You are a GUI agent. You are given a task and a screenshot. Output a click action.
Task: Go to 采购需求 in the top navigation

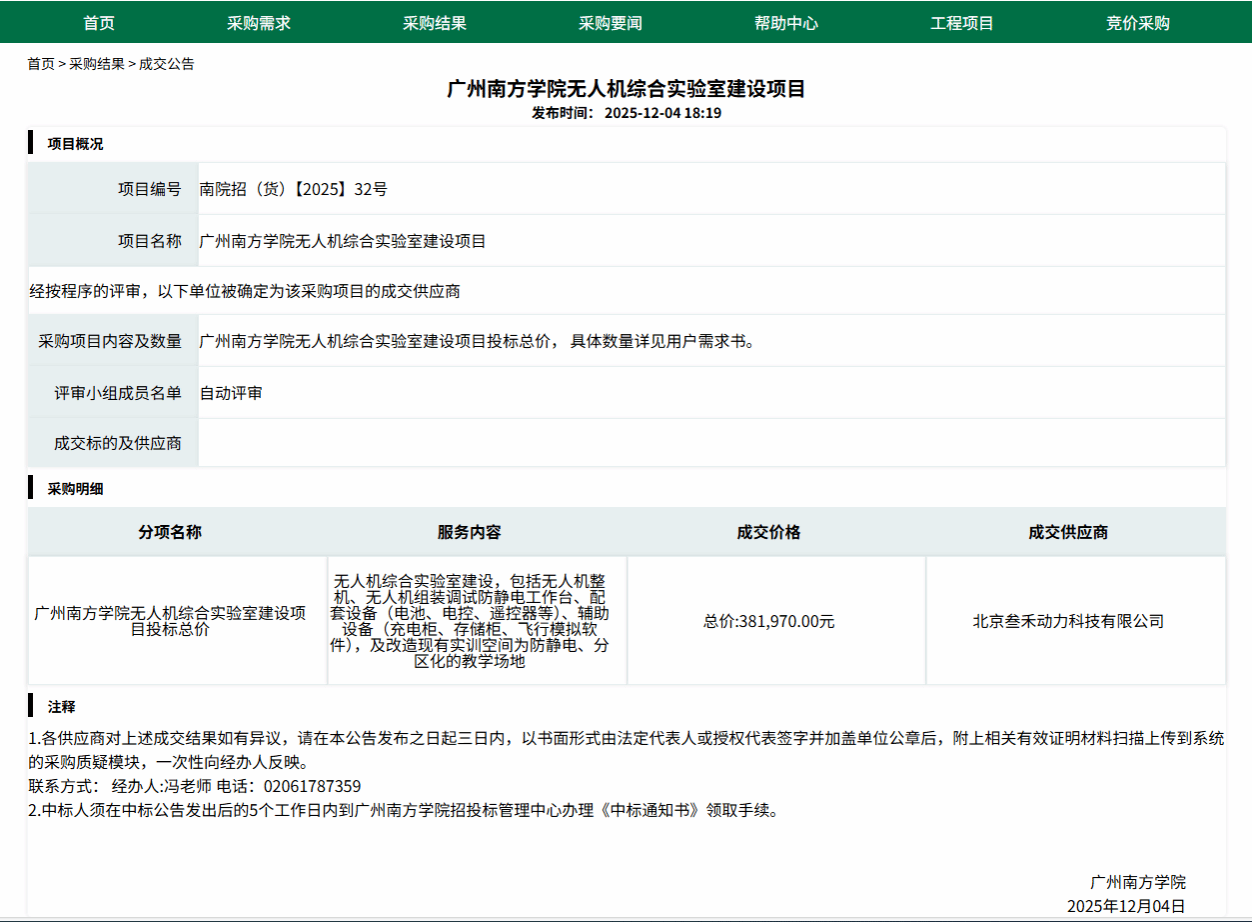click(x=258, y=23)
